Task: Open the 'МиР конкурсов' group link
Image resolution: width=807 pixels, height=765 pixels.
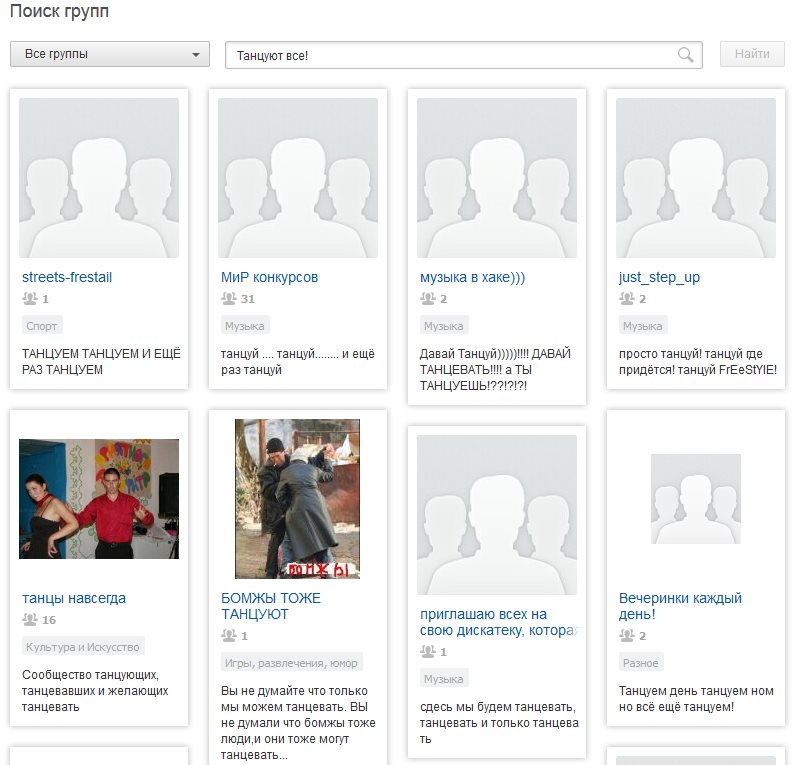Action: [269, 277]
